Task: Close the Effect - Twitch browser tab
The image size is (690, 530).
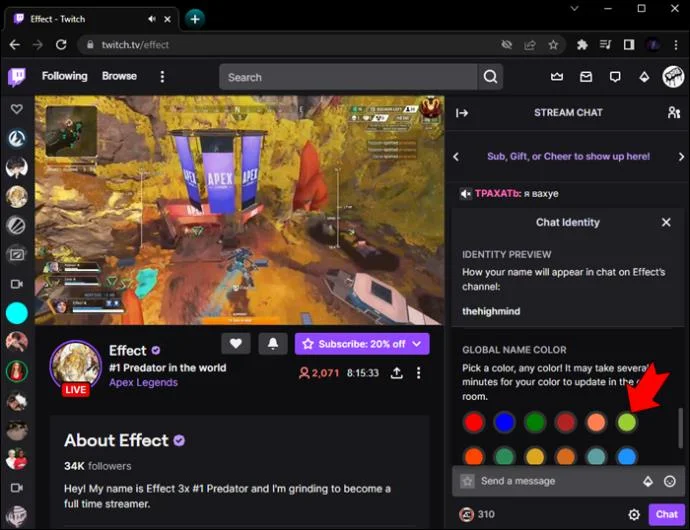Action: coord(167,19)
